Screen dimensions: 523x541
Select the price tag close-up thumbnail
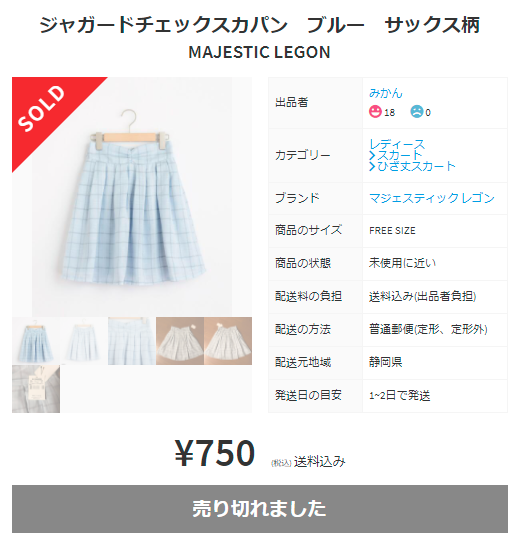pos(36,389)
